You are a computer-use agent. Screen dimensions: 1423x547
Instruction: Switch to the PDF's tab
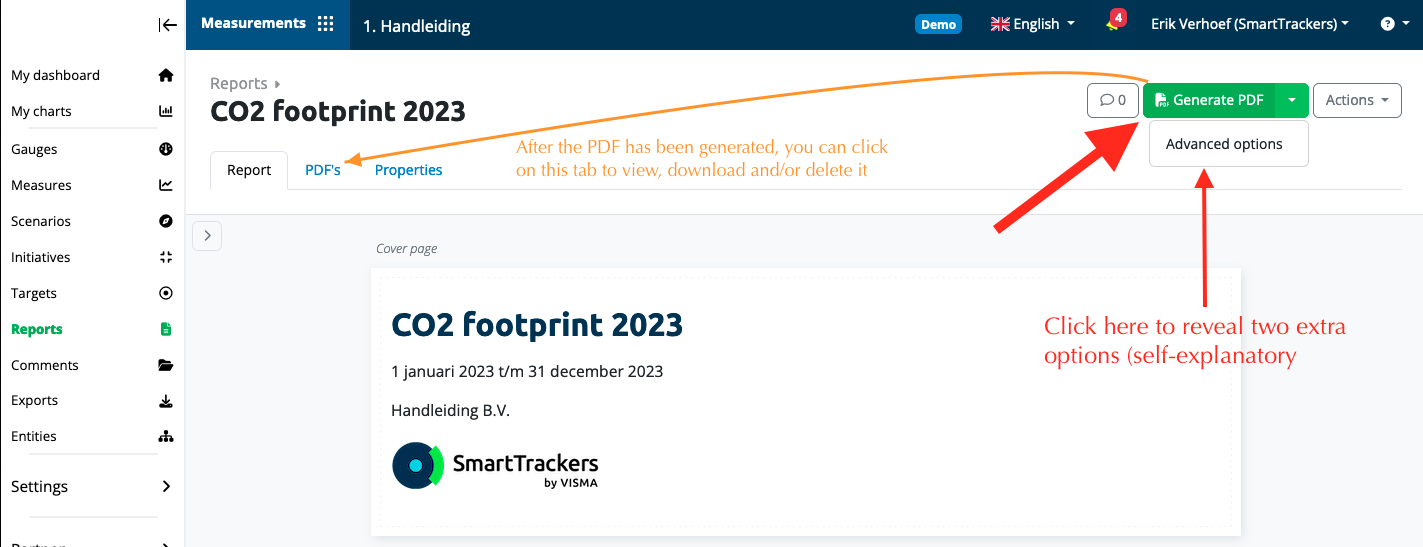(323, 170)
